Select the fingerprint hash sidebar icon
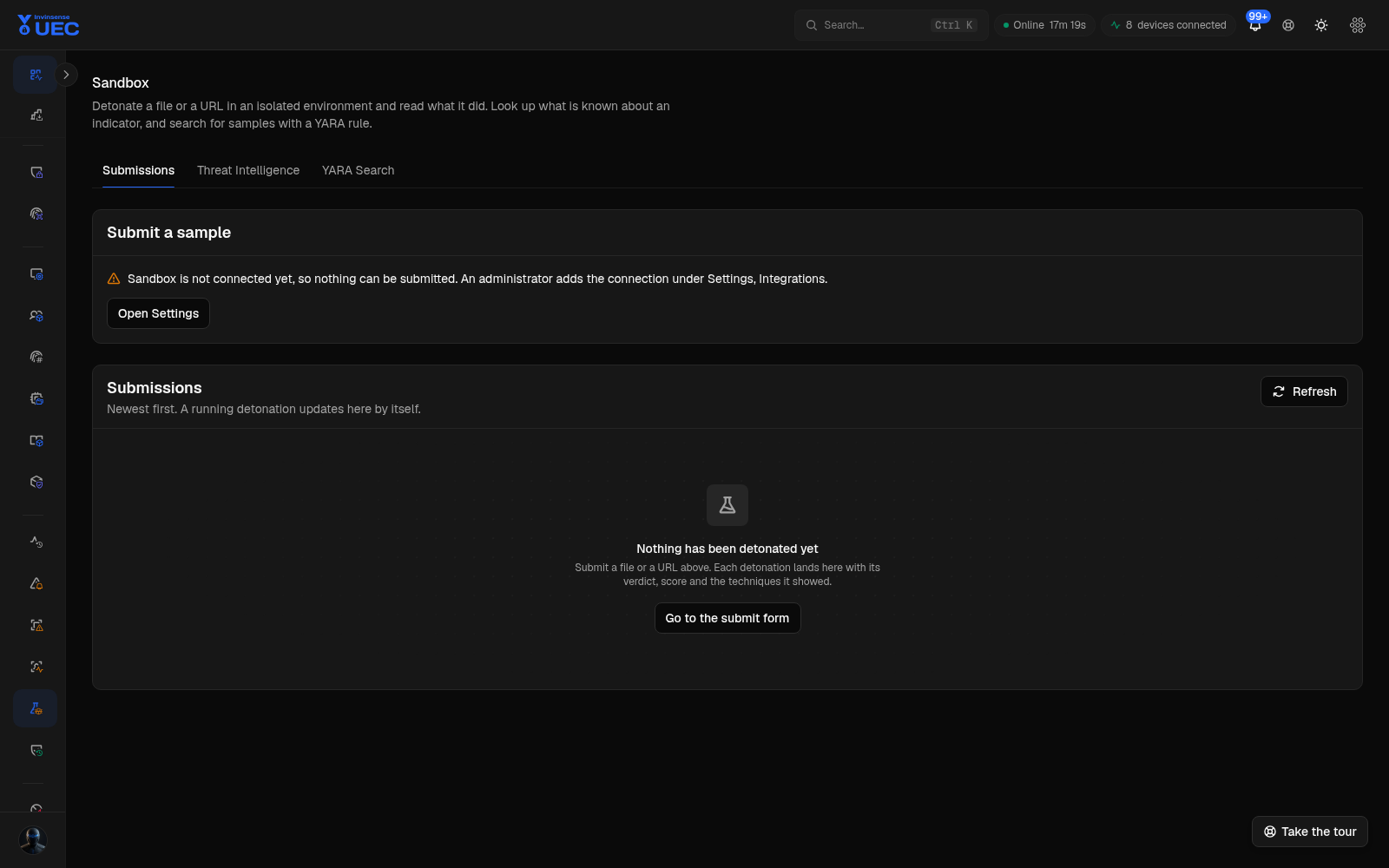Image resolution: width=1389 pixels, height=868 pixels. (x=36, y=357)
